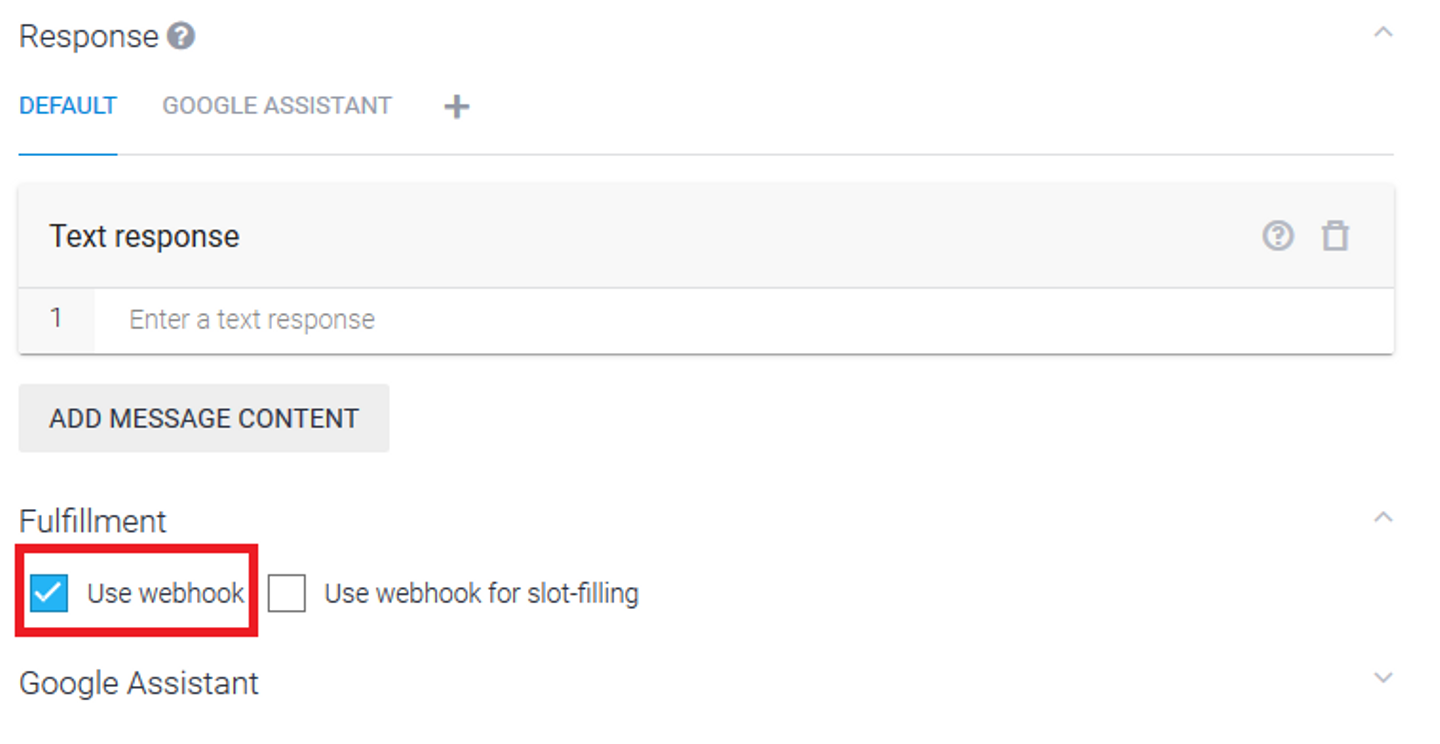This screenshot has width=1440, height=744.
Task: Select row number 1 of Text response
Action: point(57,319)
